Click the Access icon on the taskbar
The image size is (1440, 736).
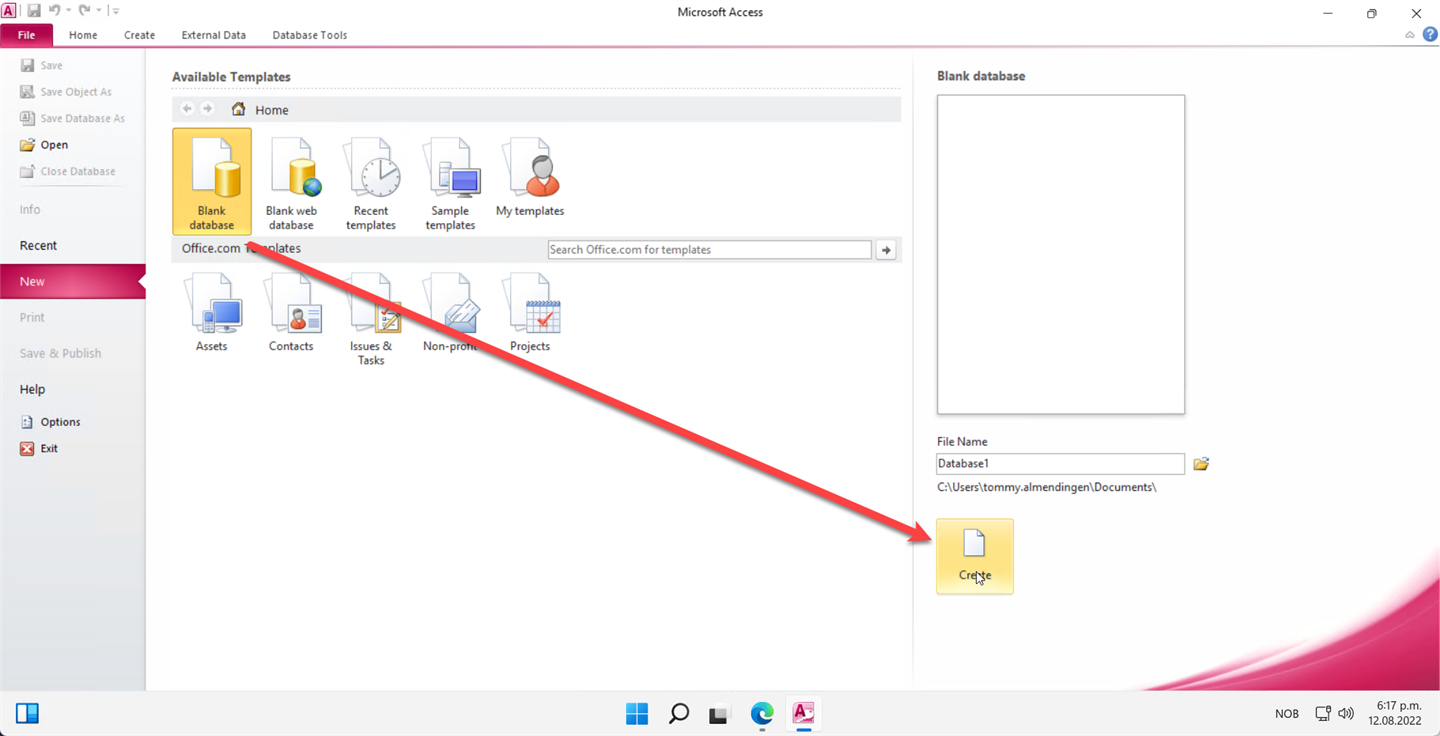pos(803,713)
